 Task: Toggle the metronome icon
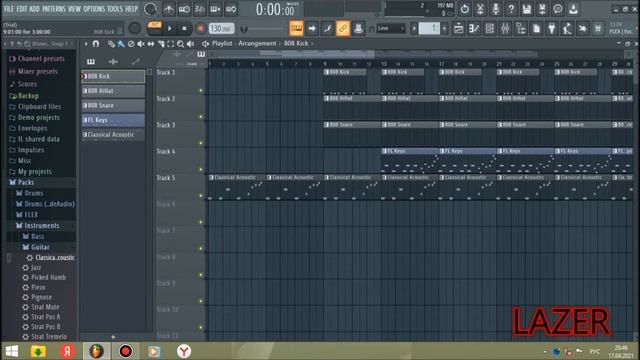point(169,9)
